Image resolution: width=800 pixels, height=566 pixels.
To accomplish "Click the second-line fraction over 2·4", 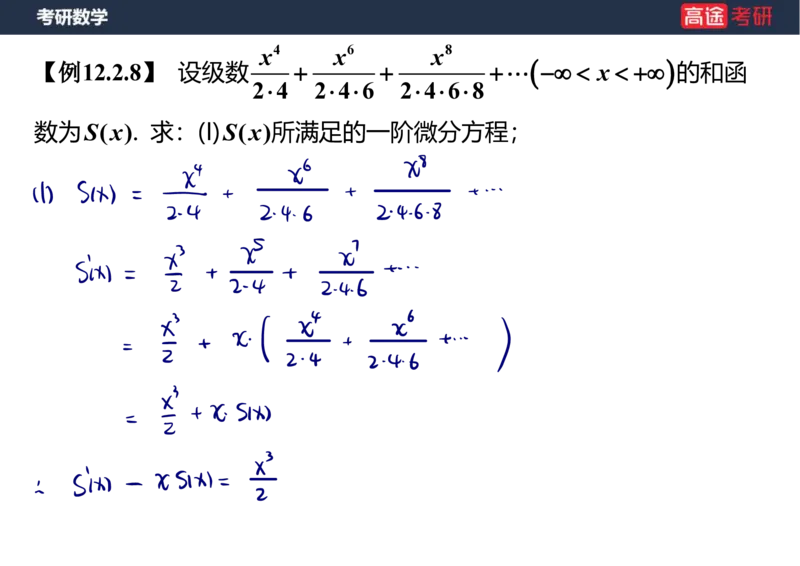I will click(x=250, y=270).
